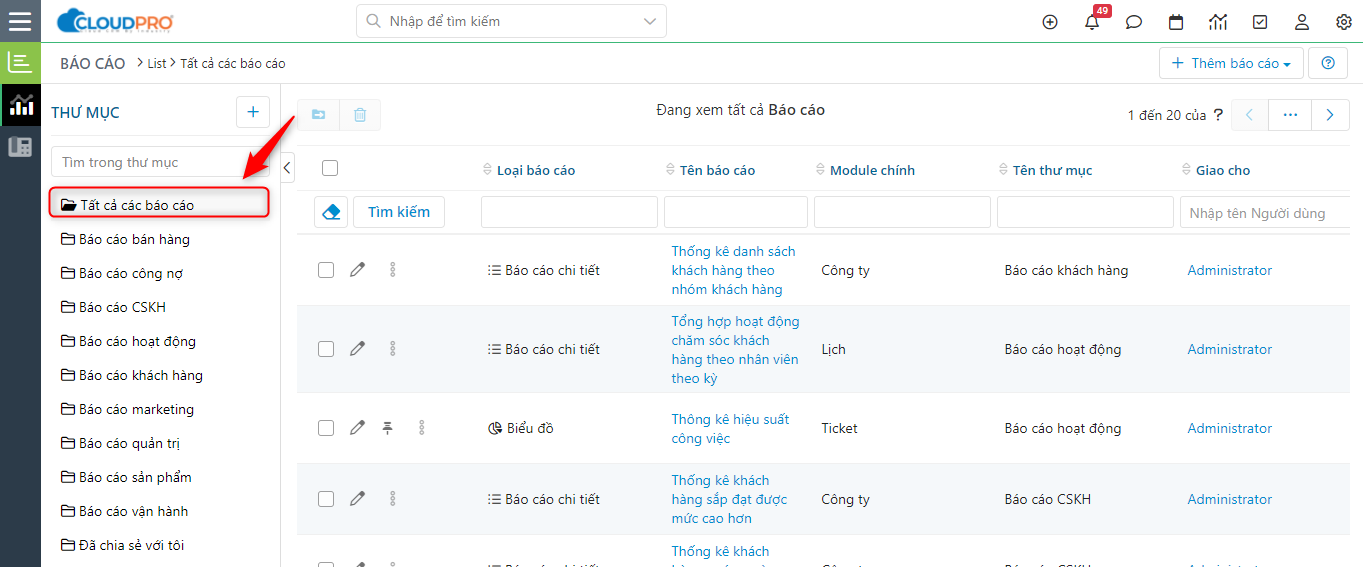The image size is (1363, 567).
Task: Open the search box dropdown arrow
Action: tap(650, 21)
